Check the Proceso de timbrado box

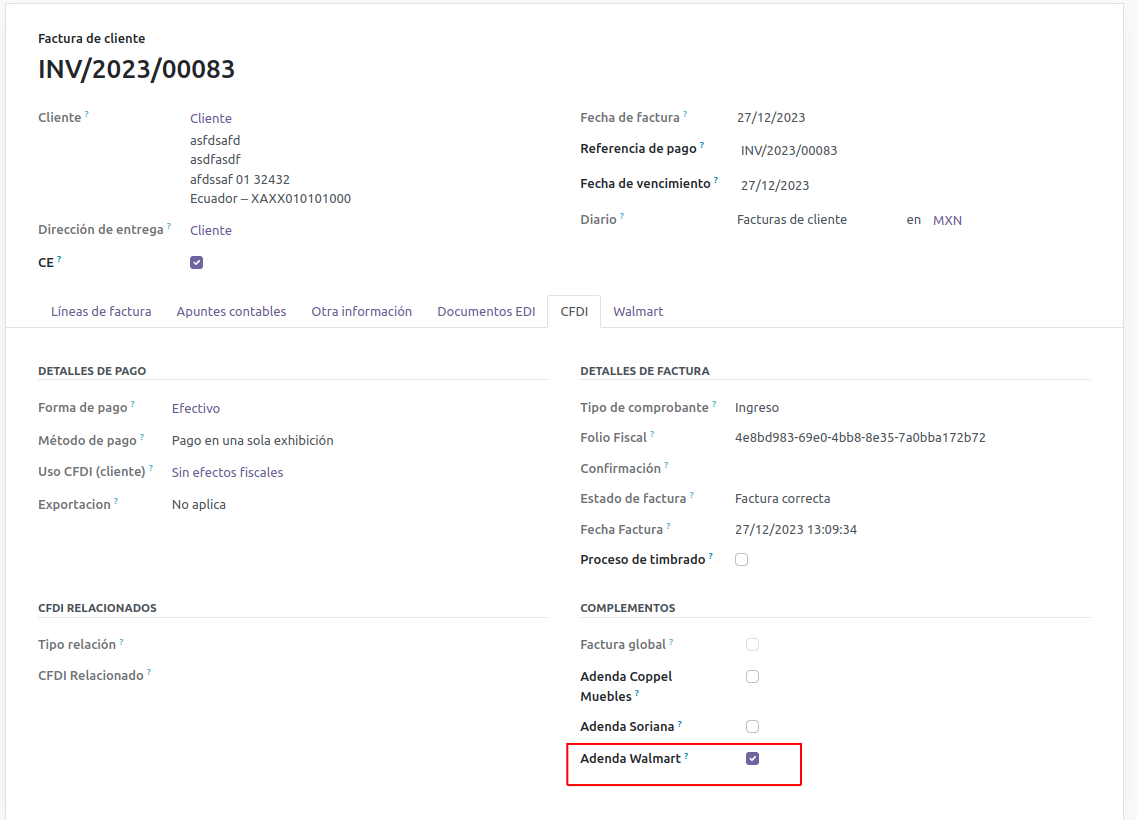[x=742, y=560]
